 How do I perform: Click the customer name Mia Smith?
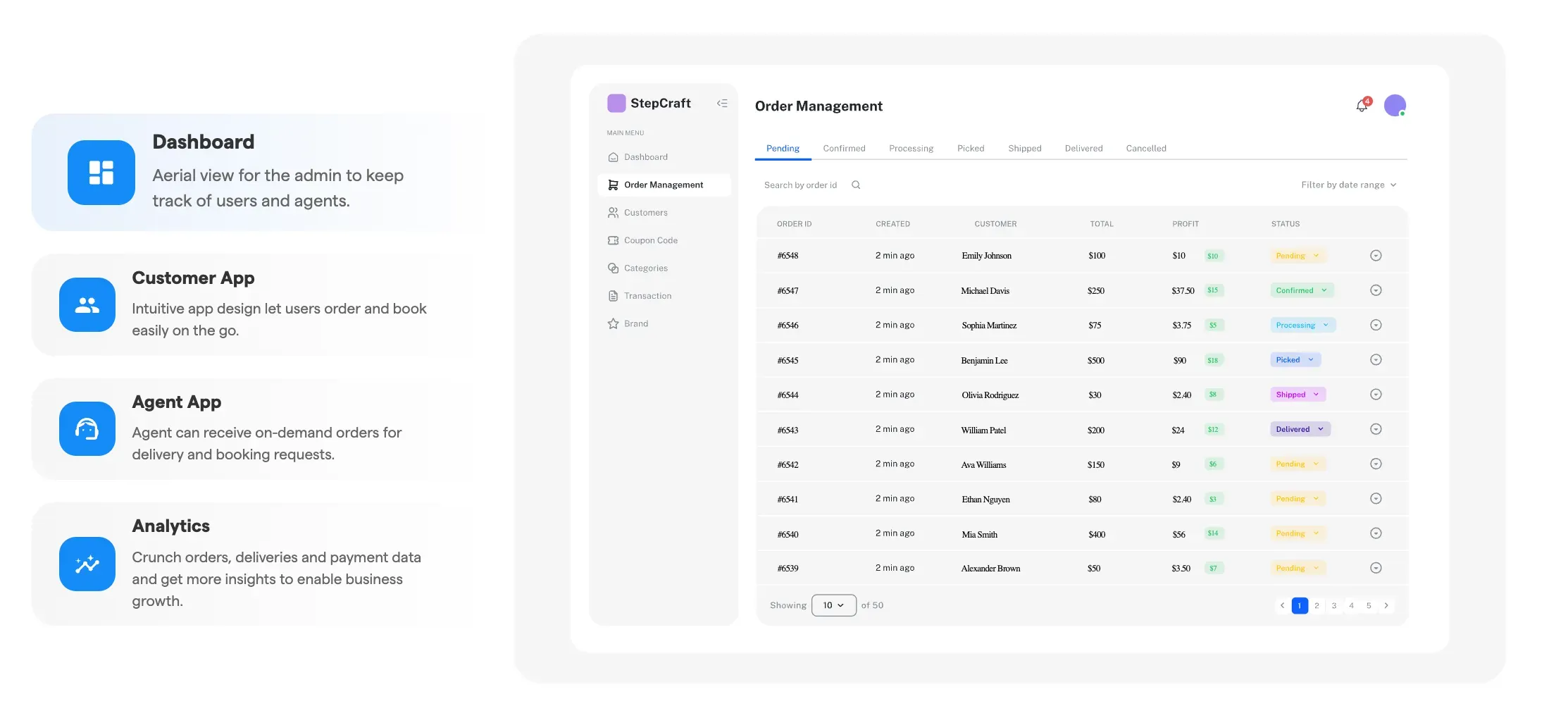[x=979, y=534]
